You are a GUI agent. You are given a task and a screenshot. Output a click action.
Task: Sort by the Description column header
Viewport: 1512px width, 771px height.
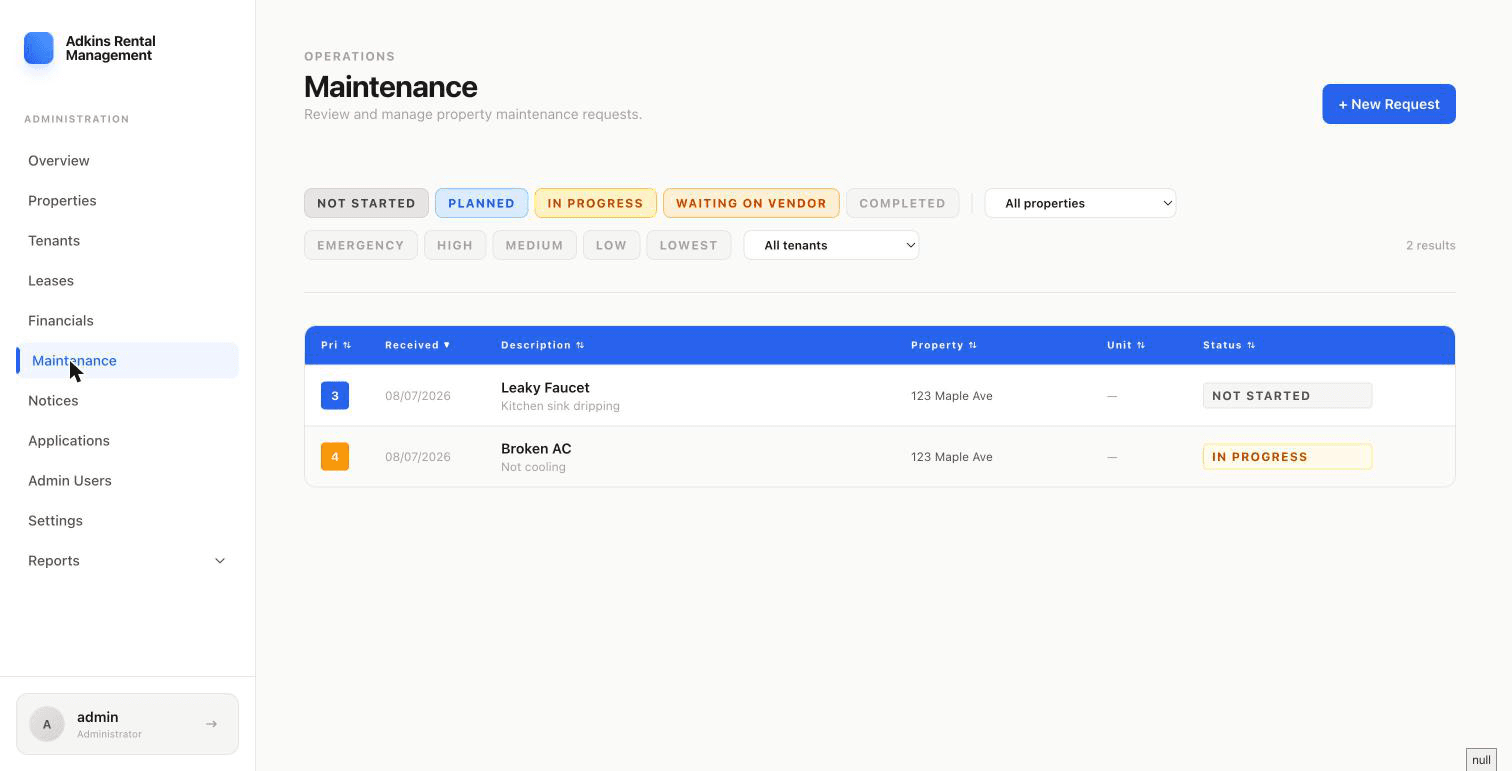pos(542,345)
